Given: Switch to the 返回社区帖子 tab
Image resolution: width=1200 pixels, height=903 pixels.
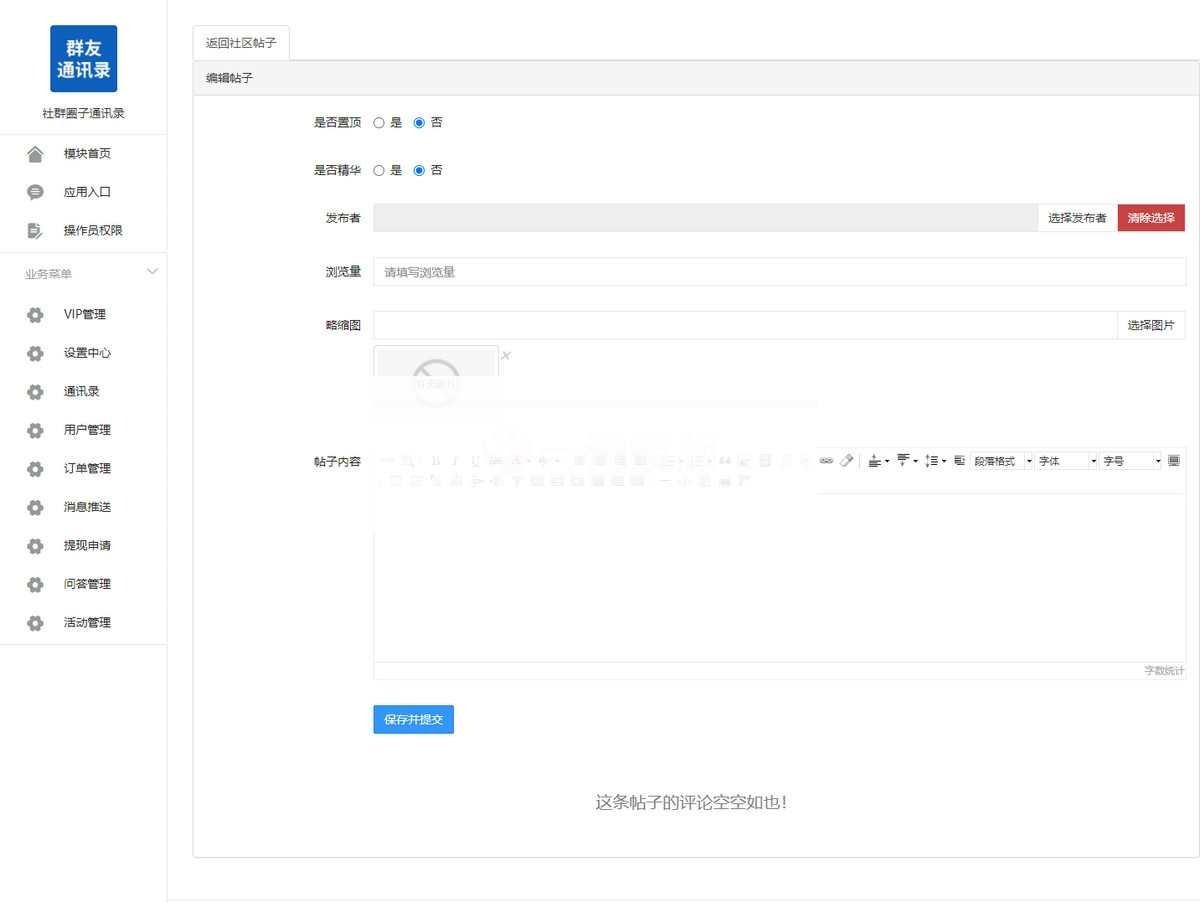Looking at the screenshot, I should 240,42.
